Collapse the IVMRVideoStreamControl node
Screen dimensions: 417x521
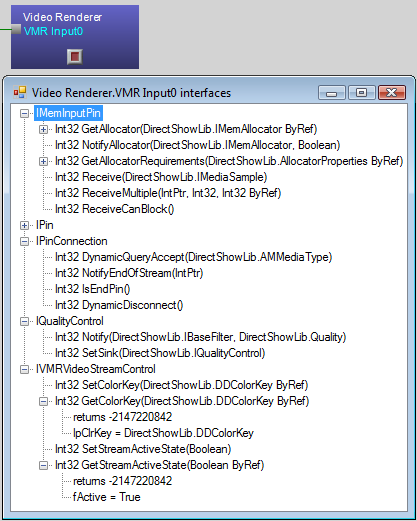[24, 369]
